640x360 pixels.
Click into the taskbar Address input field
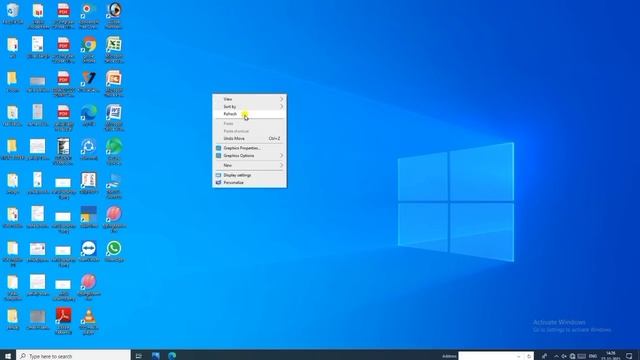[x=487, y=356]
